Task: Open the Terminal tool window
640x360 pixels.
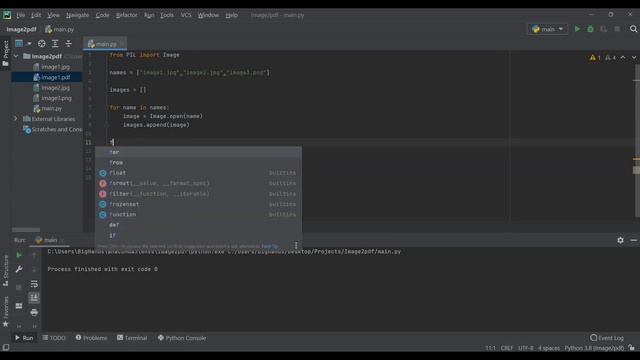Action: (132, 338)
